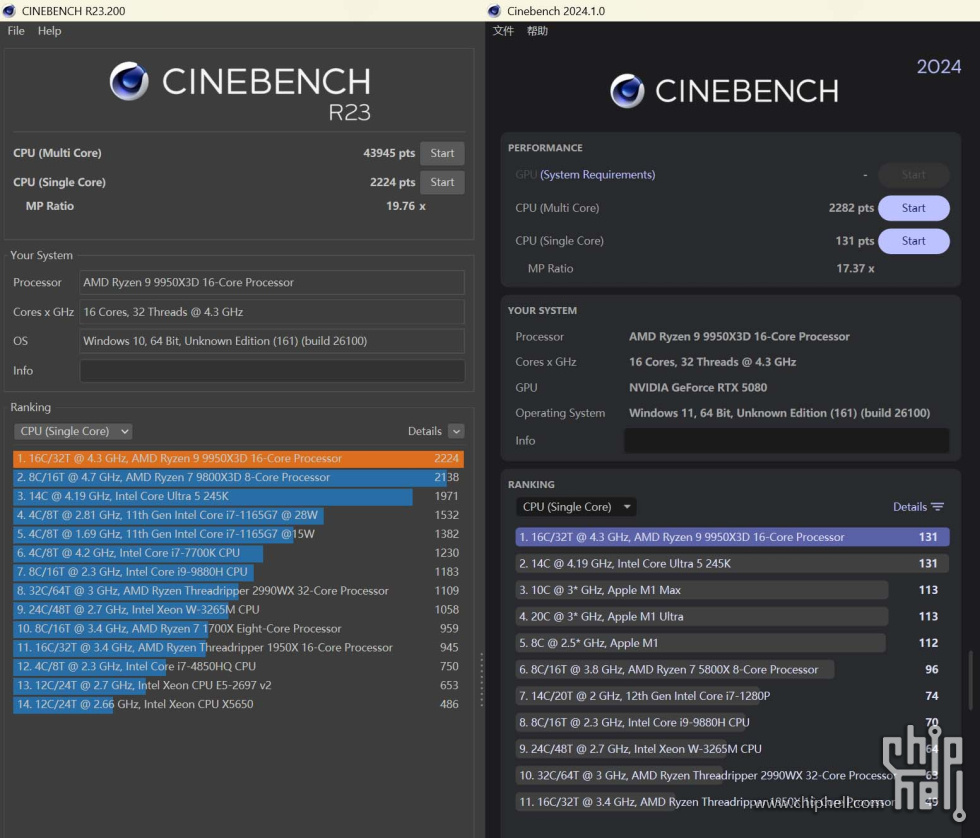Select the Core i9-9880H row in R23 ranking
Image resolution: width=980 pixels, height=838 pixels.
point(238,572)
